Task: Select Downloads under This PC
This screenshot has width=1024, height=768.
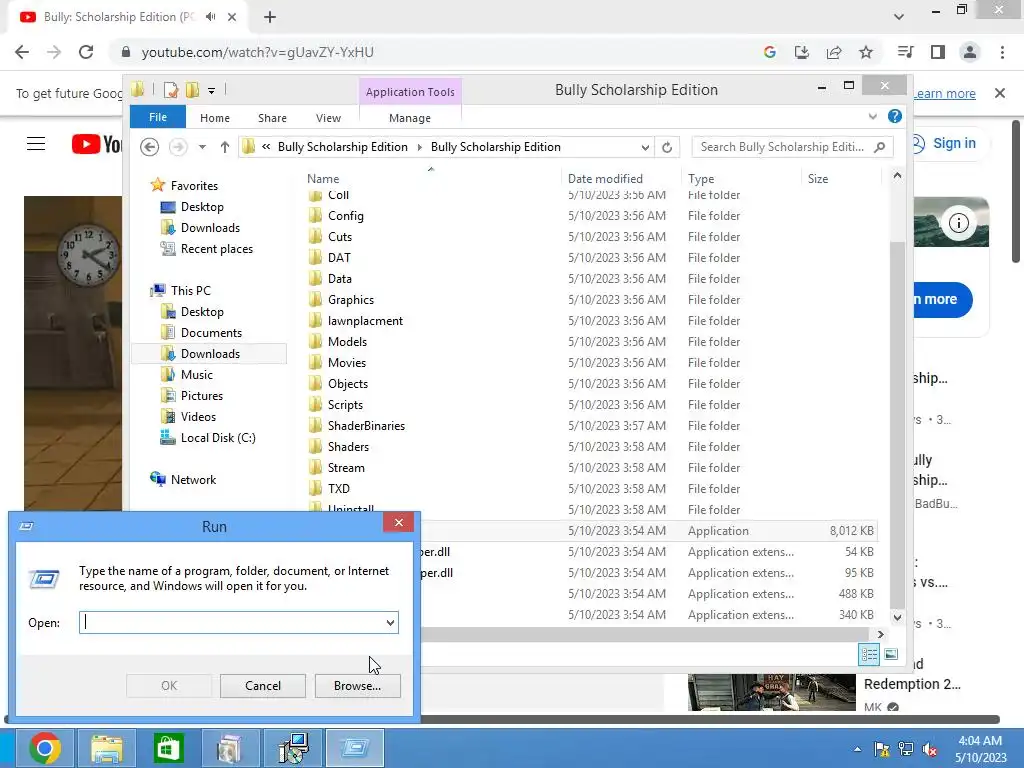Action: point(210,353)
